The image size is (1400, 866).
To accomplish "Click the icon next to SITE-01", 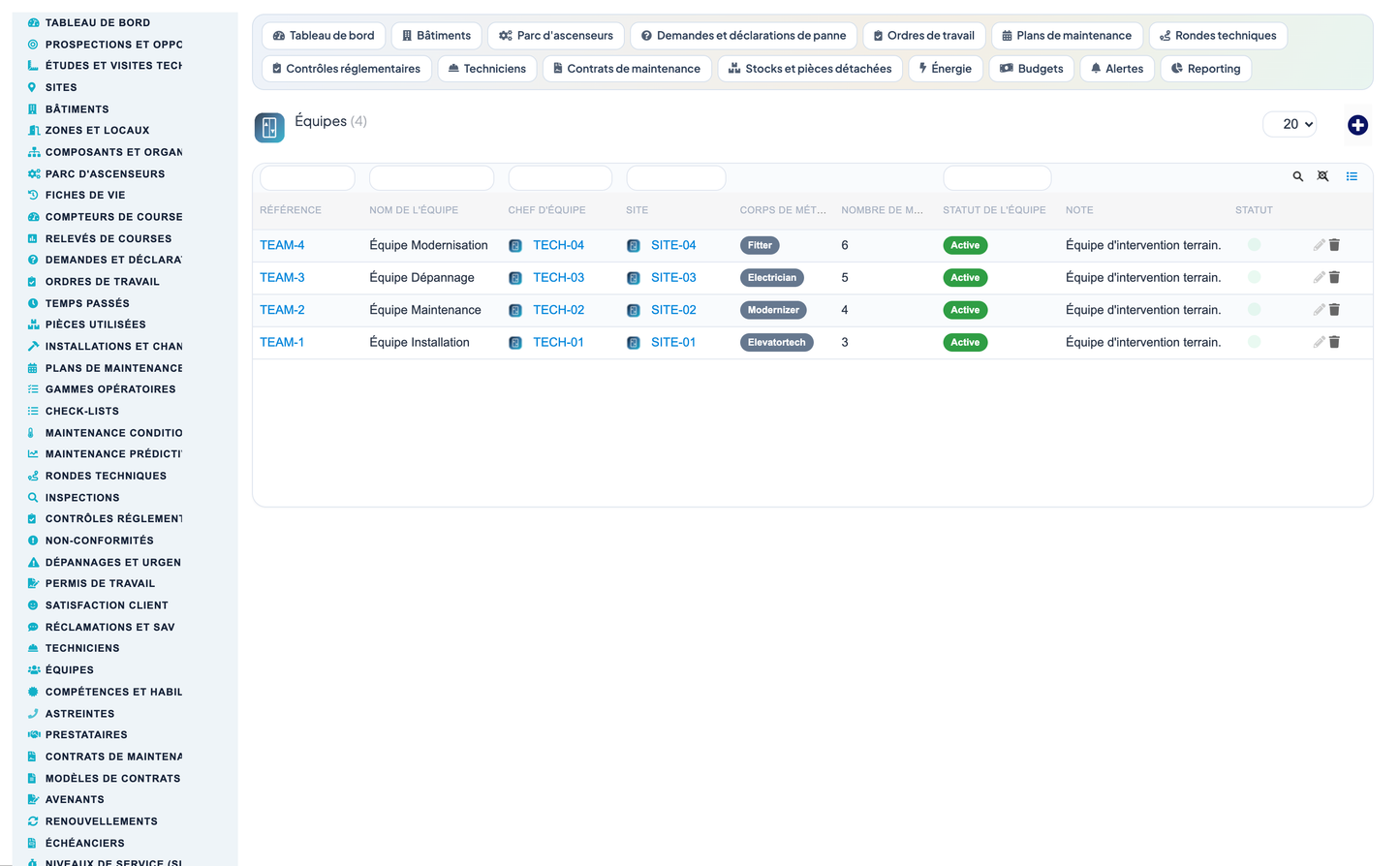I will (634, 343).
